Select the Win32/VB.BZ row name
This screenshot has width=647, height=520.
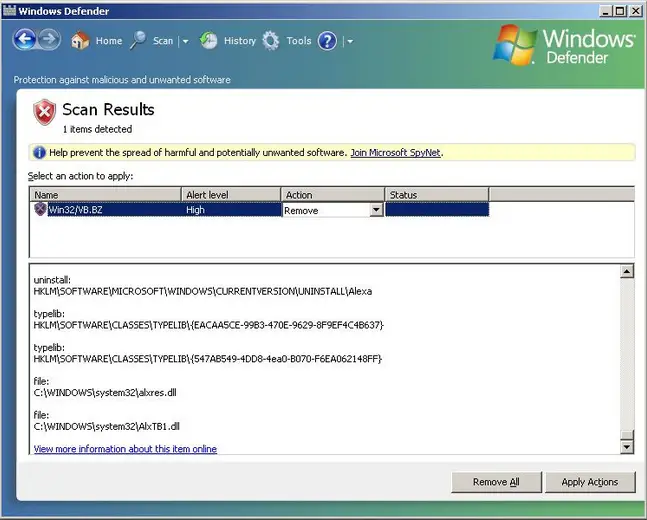(x=76, y=210)
